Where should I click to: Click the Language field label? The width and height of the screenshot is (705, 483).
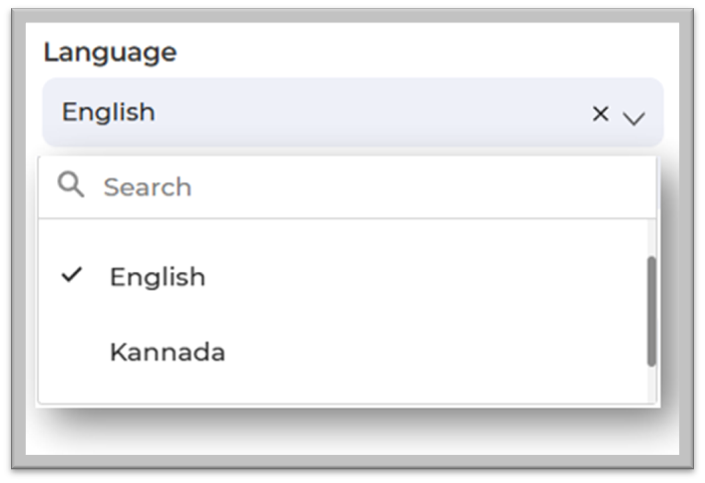coord(109,52)
